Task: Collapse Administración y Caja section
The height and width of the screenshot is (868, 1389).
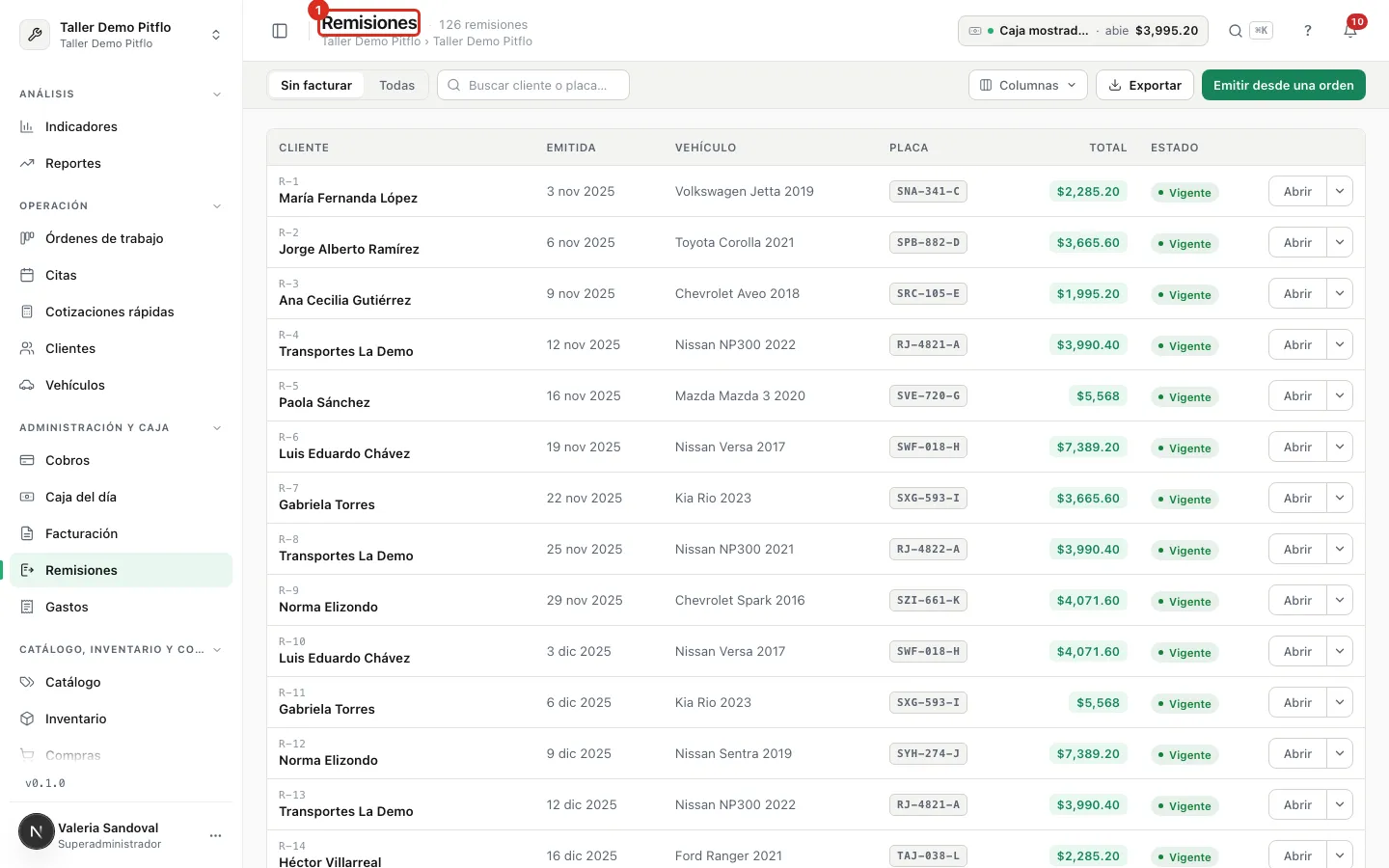Action: [x=217, y=428]
